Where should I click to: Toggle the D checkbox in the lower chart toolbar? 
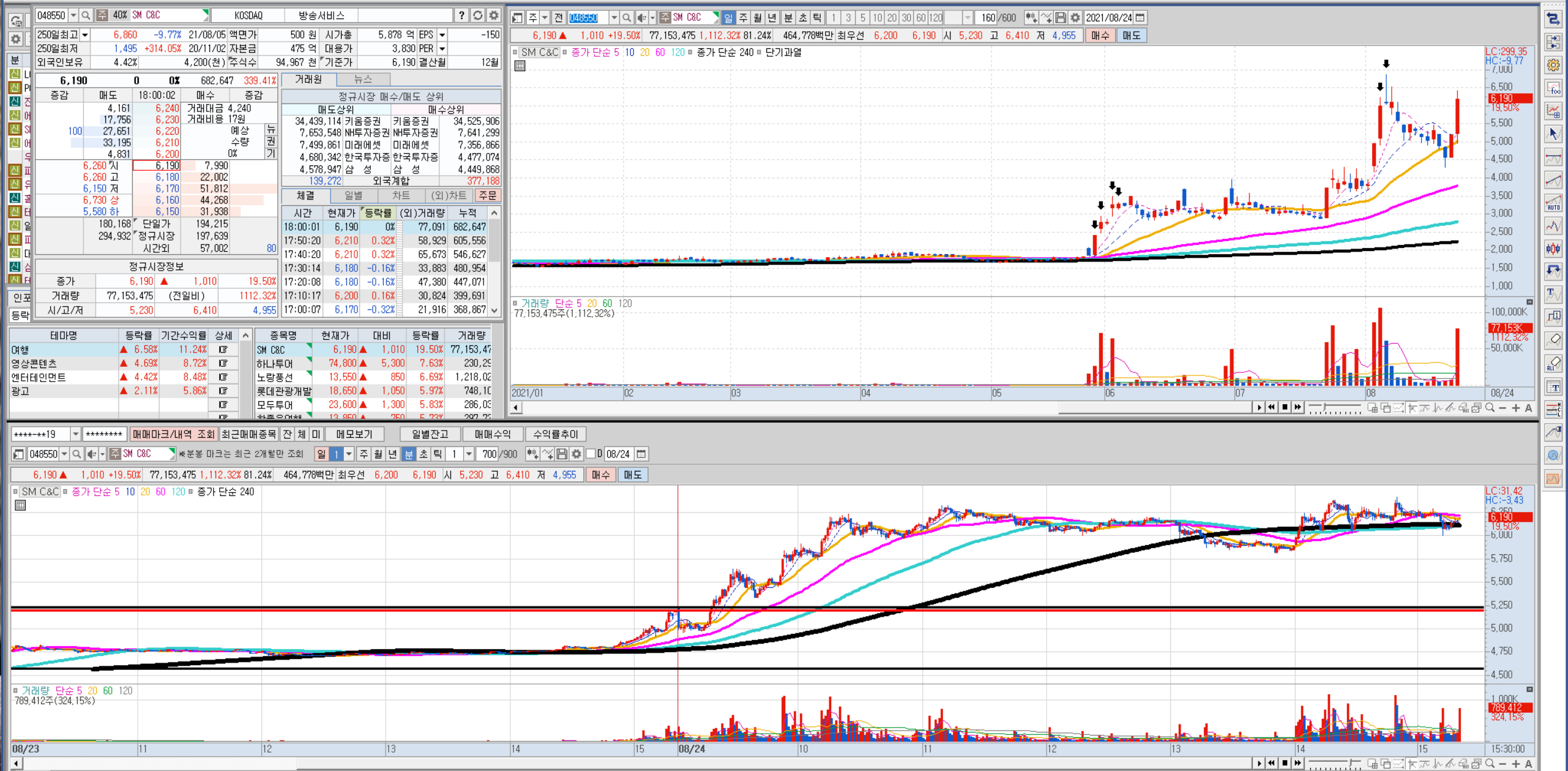[591, 454]
